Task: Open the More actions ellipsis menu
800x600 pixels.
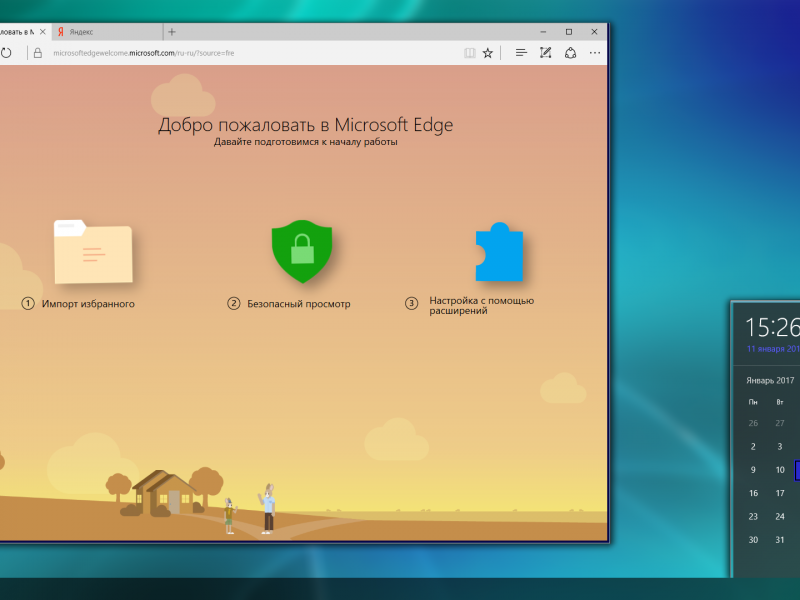Action: click(595, 53)
